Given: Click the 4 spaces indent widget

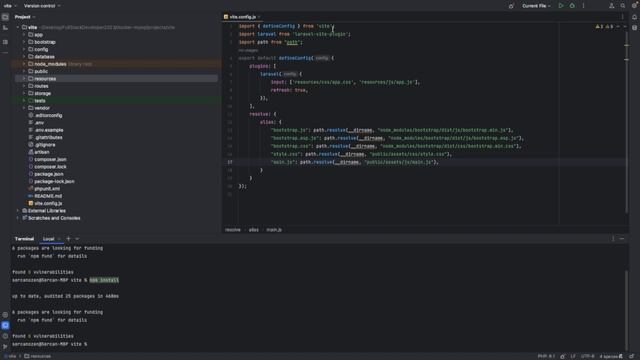Looking at the screenshot, I should pyautogui.click(x=609, y=356).
